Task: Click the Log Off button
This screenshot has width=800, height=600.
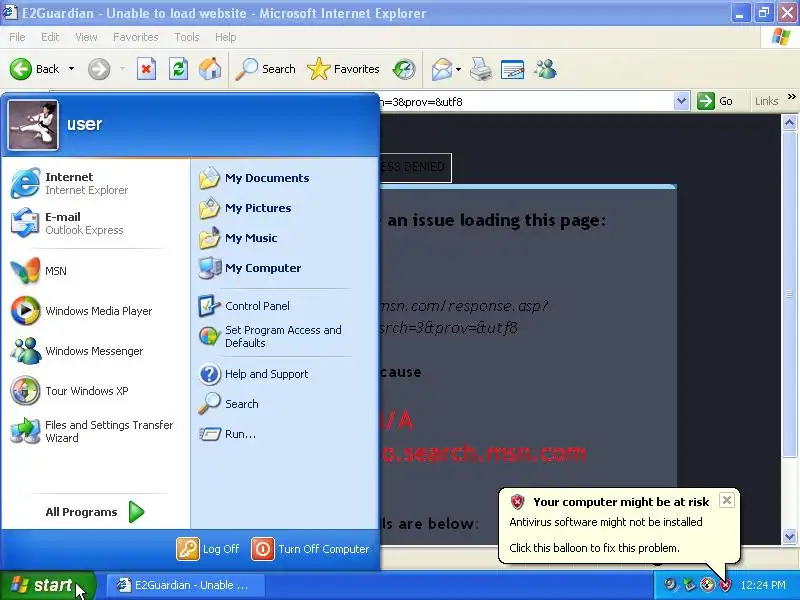Action: pyautogui.click(x=208, y=549)
